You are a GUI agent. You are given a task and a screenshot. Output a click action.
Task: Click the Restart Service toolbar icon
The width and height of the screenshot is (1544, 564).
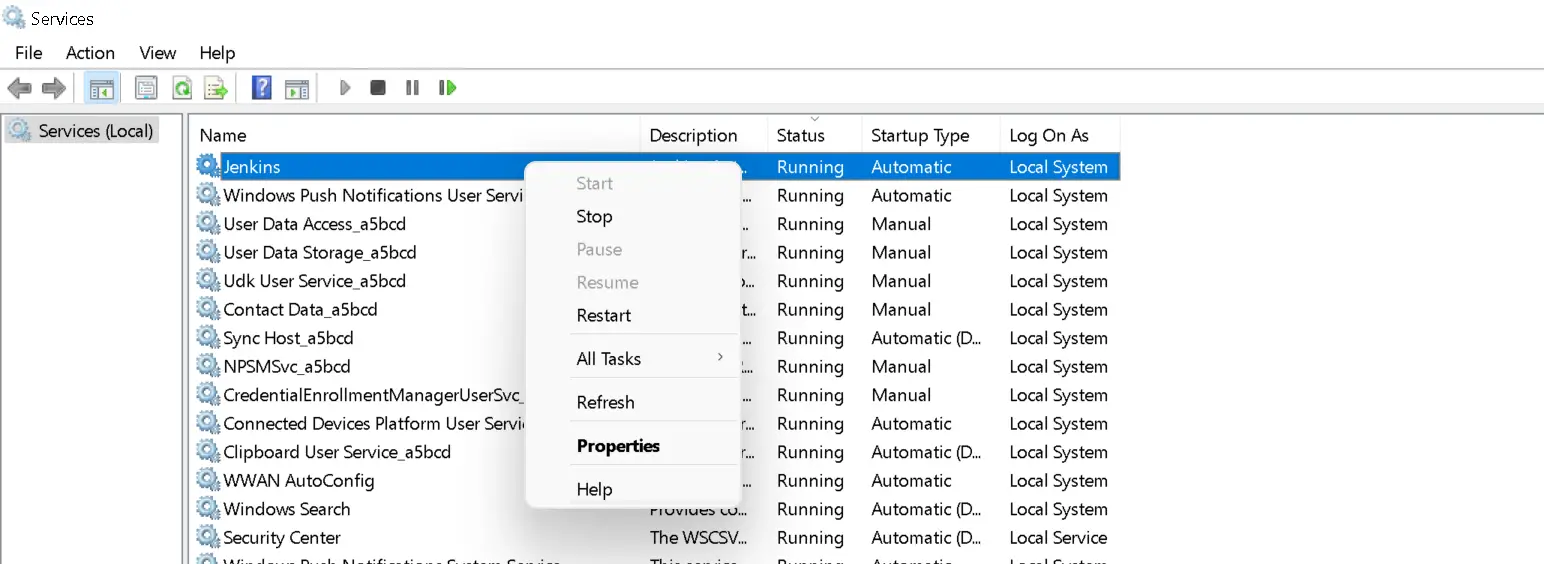[x=447, y=88]
